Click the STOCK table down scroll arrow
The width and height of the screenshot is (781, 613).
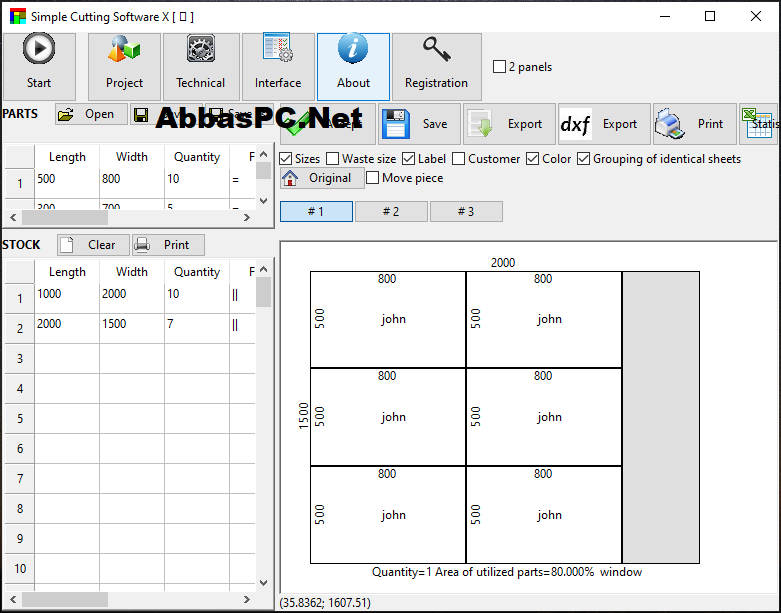(263, 583)
